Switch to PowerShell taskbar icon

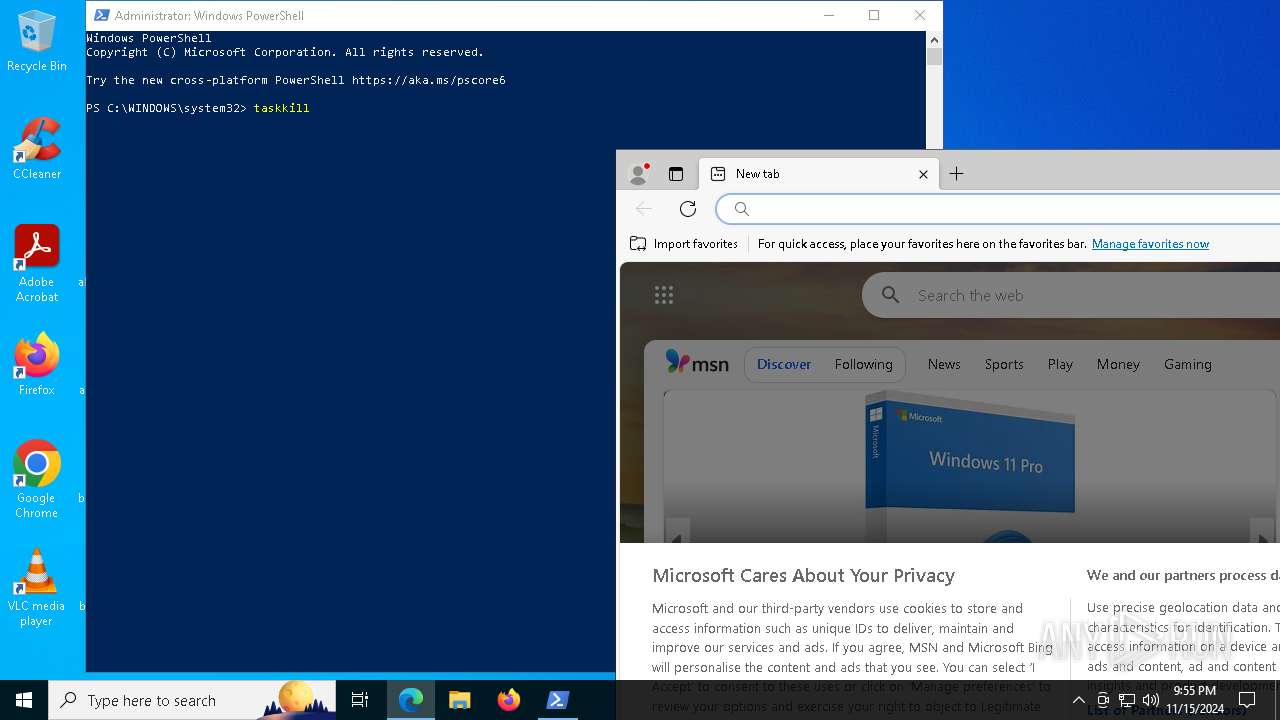(558, 700)
